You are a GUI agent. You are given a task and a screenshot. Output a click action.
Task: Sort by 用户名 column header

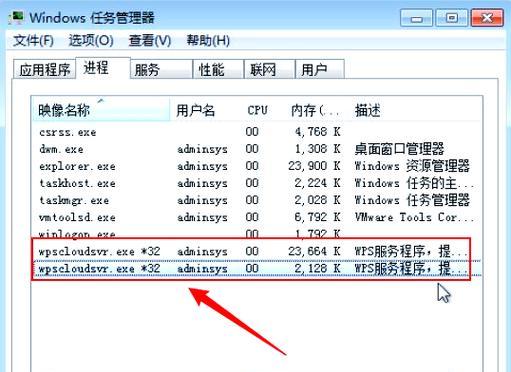pos(205,109)
